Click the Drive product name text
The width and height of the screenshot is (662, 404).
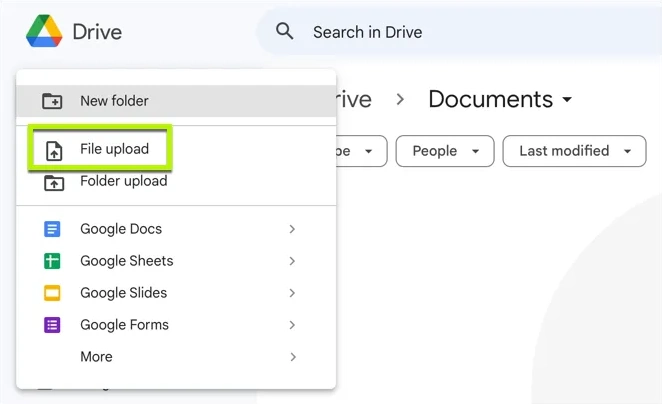click(x=97, y=32)
